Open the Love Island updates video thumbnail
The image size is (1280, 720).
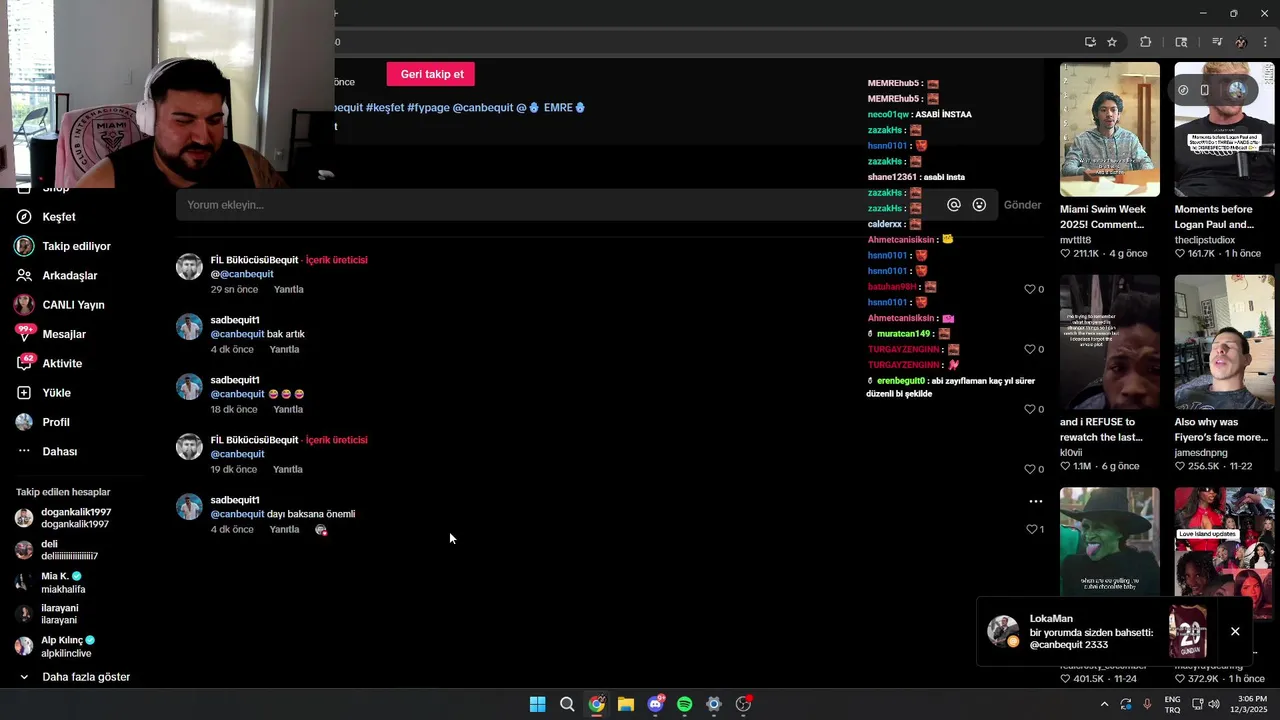pos(1224,540)
